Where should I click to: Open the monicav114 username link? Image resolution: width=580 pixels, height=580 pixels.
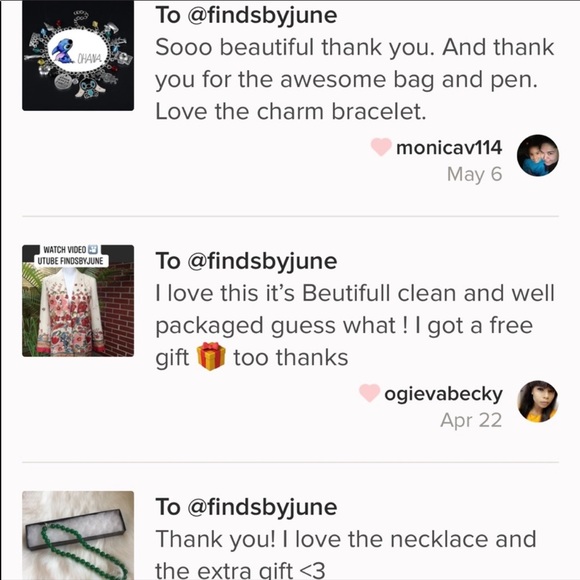(449, 148)
